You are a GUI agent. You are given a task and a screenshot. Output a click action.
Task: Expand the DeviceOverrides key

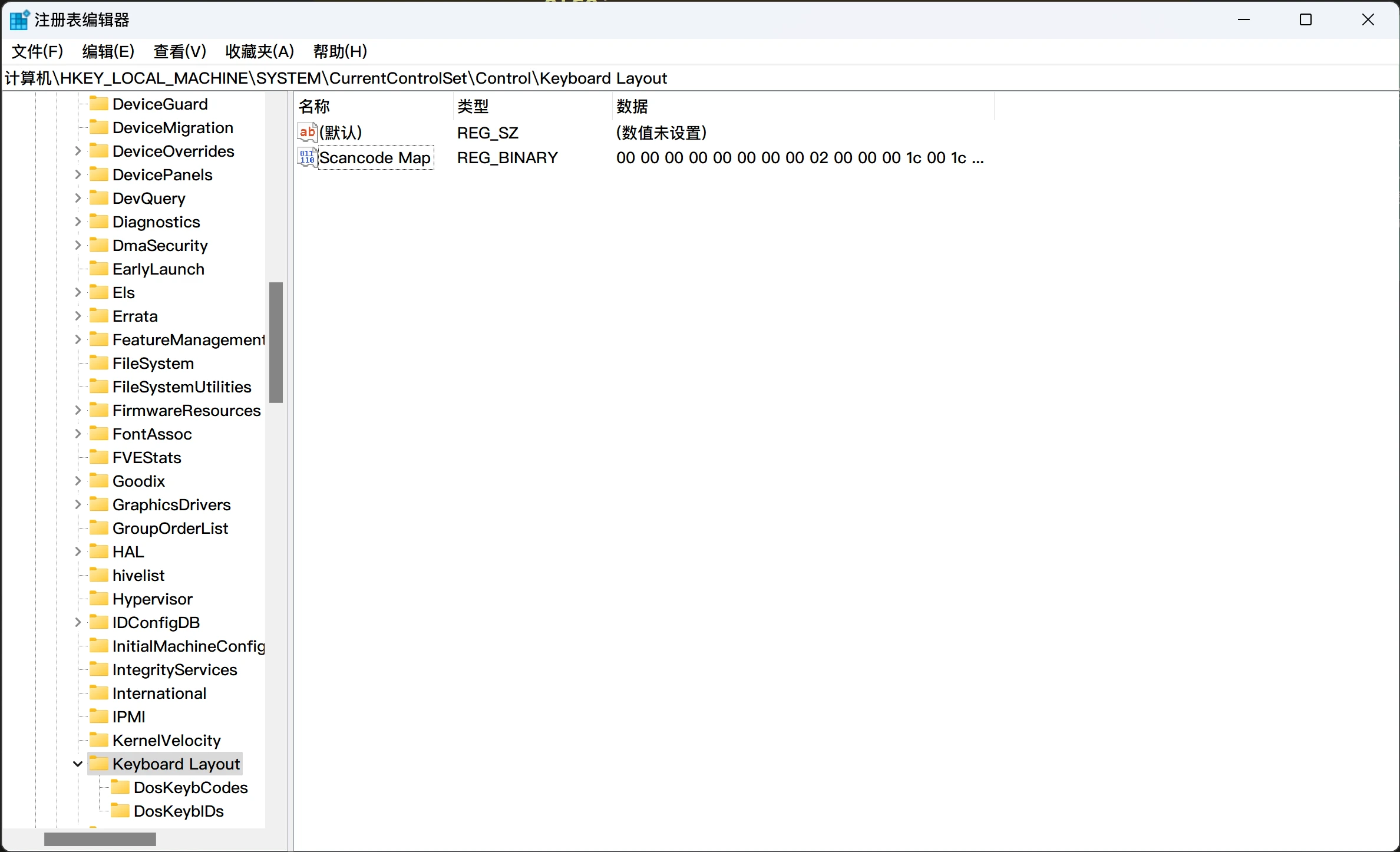[x=78, y=151]
